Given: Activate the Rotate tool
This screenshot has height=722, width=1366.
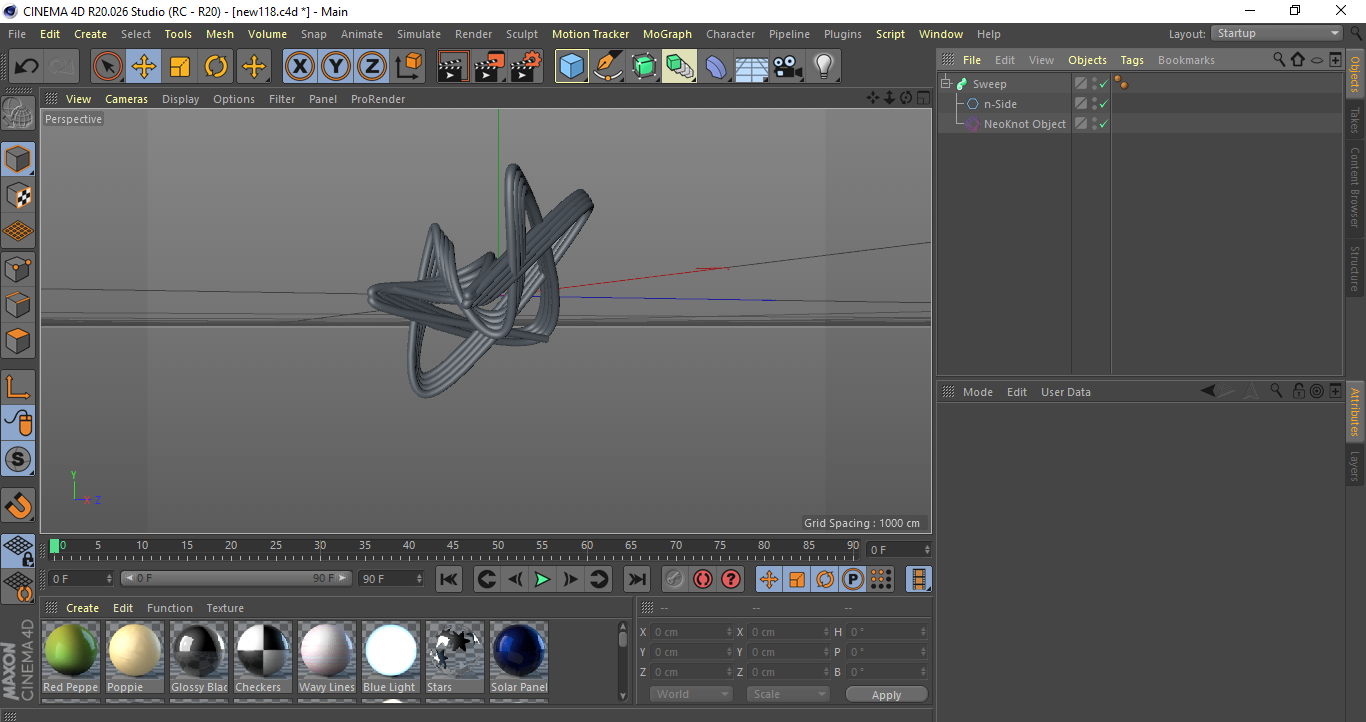Looking at the screenshot, I should [x=216, y=67].
